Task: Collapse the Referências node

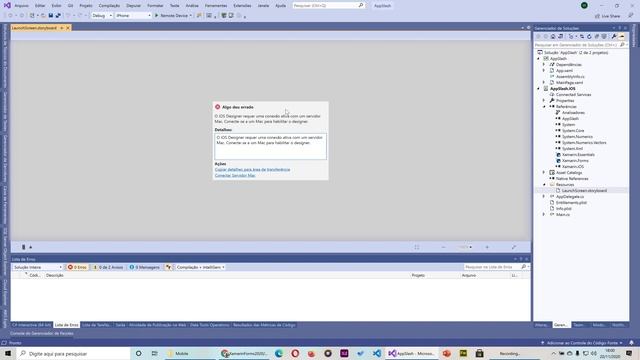Action: coord(544,107)
